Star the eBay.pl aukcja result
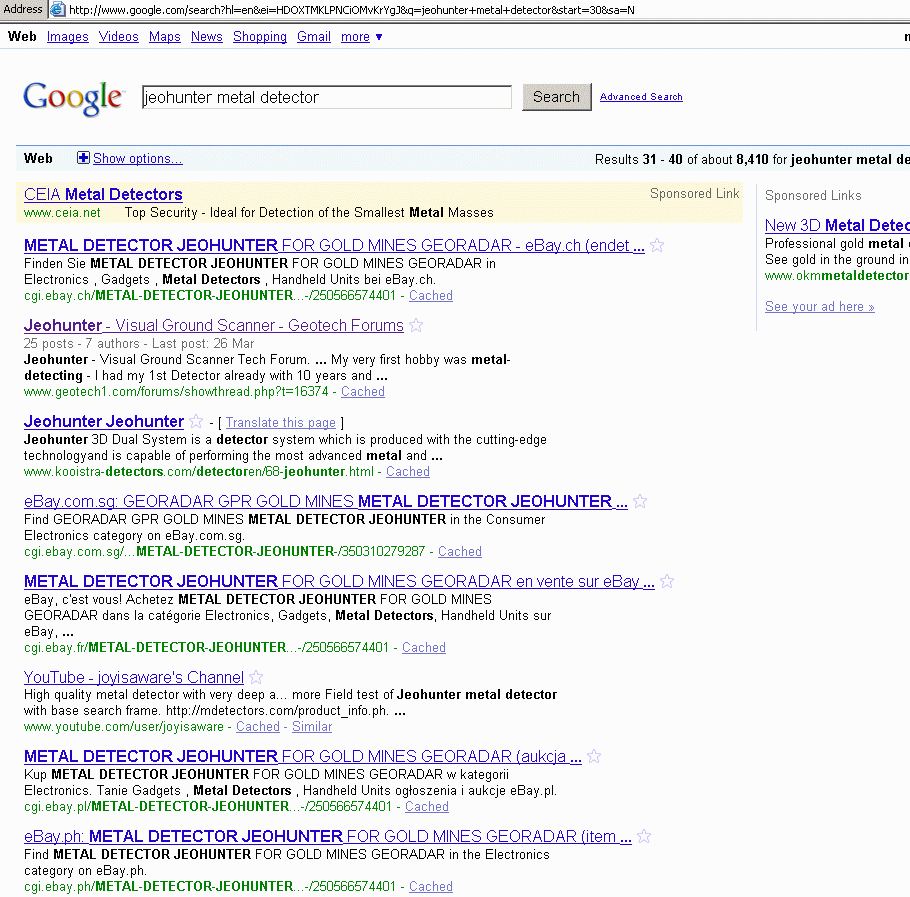 tap(594, 757)
